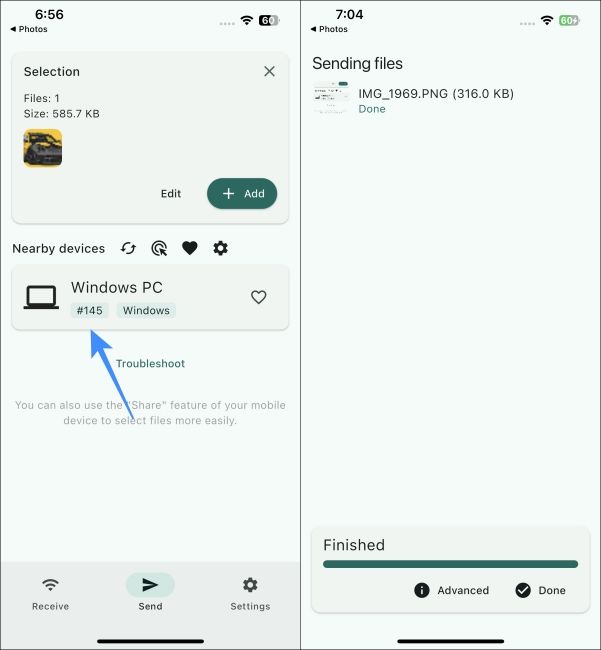601x650 pixels.
Task: Click battery indicator on right screen
Action: (569, 20)
